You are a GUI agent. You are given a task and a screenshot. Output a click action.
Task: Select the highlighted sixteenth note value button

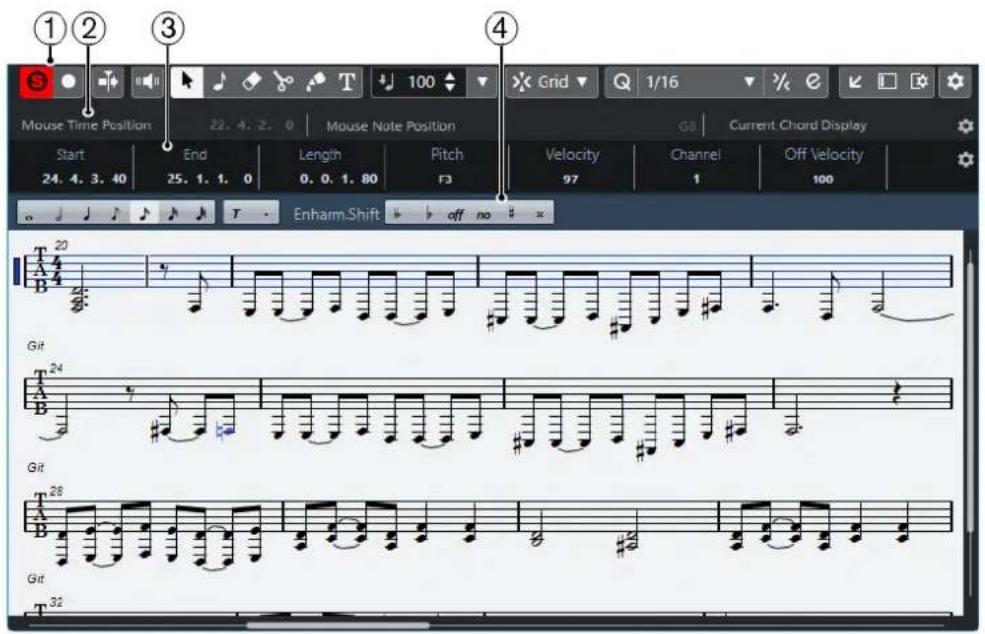[144, 214]
